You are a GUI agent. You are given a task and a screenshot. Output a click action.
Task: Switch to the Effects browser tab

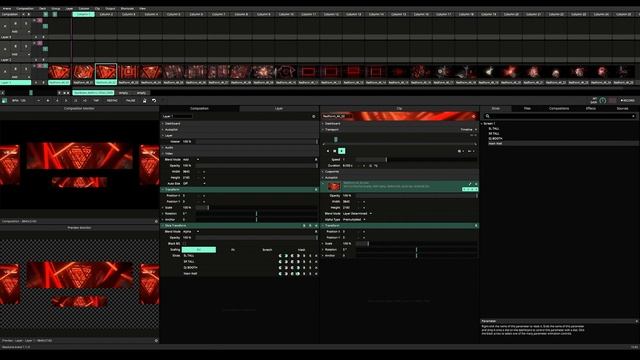point(591,109)
